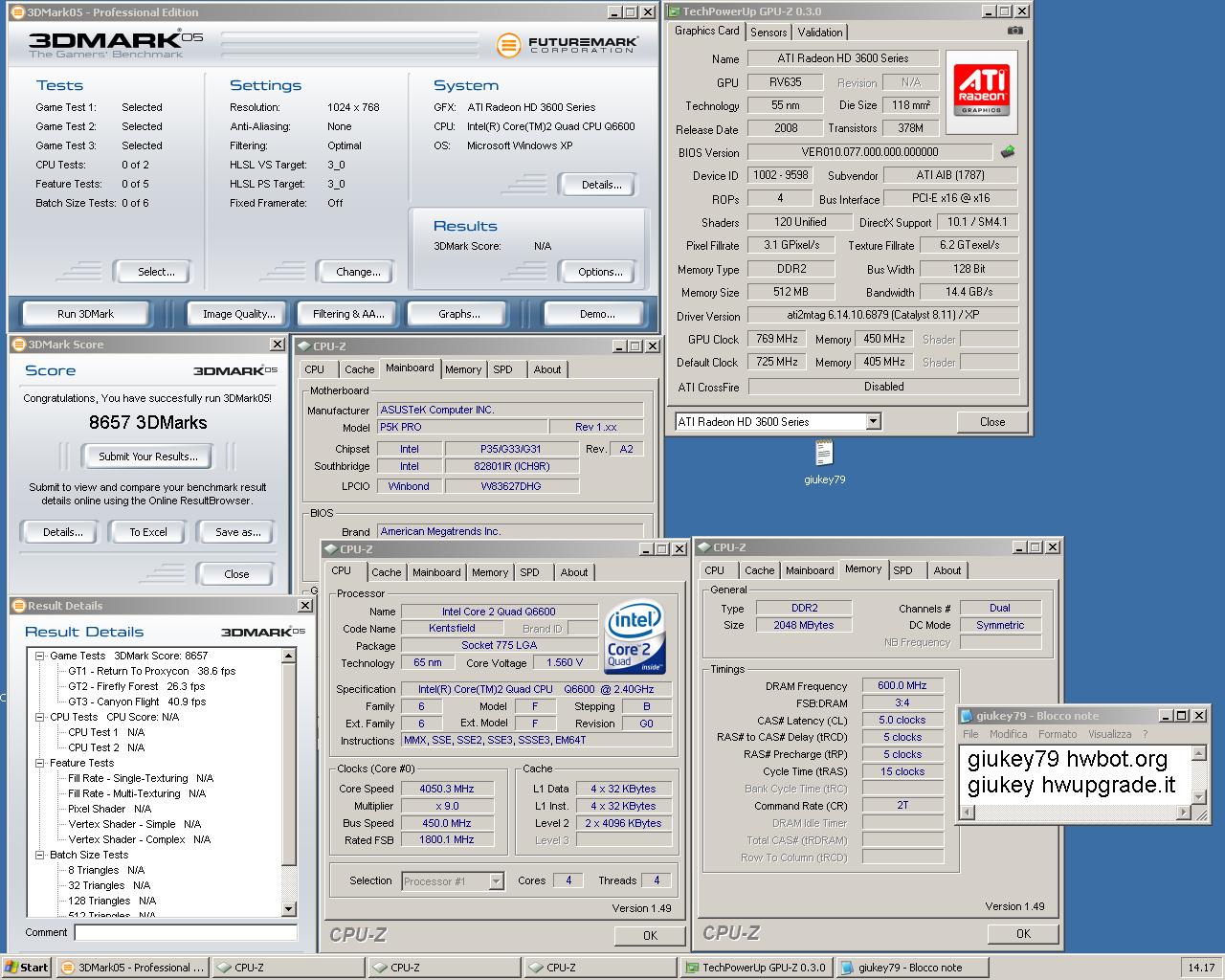The height and width of the screenshot is (980, 1225).
Task: Switch to giukey79 Blocco note taskbar item
Action: pos(913,968)
